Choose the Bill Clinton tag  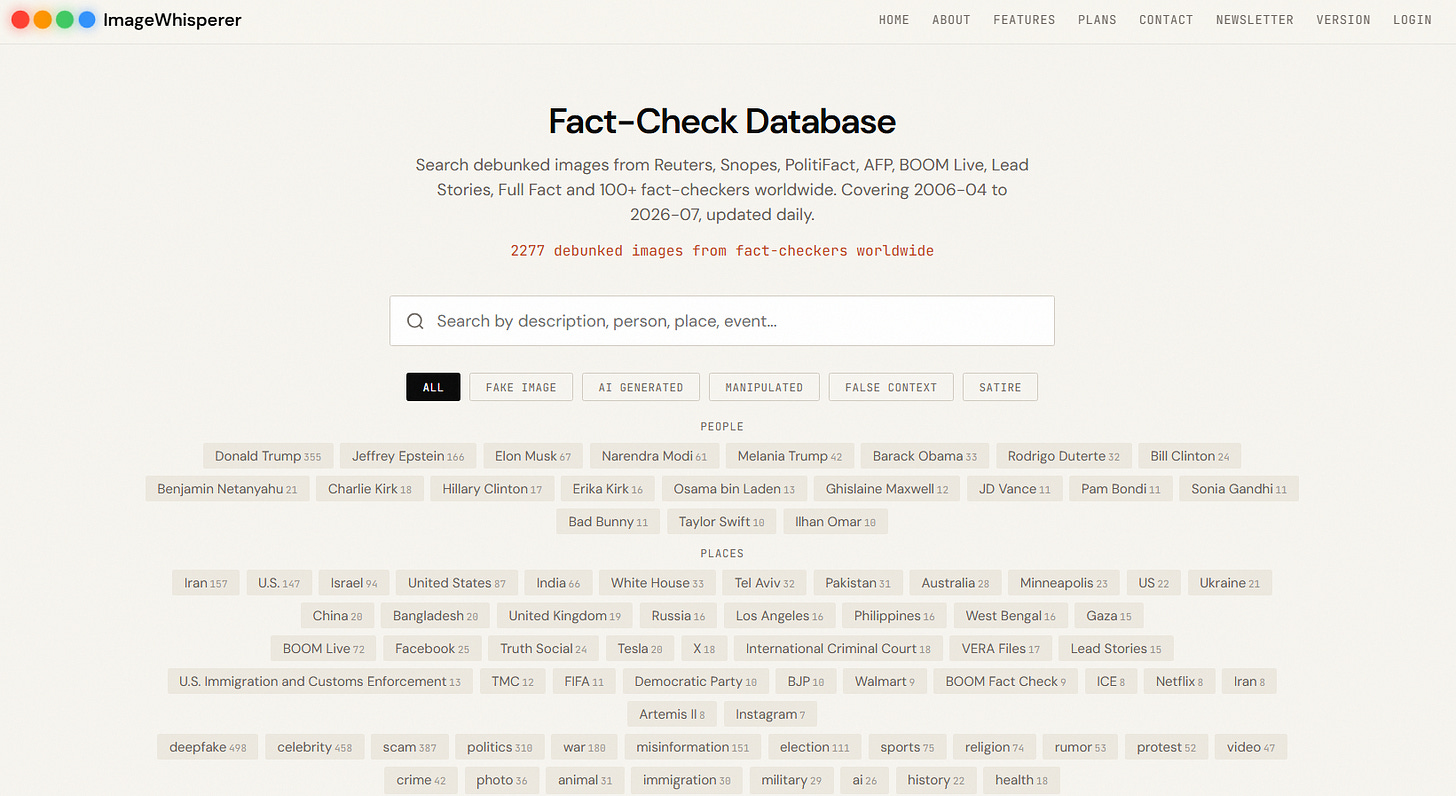pos(1190,456)
